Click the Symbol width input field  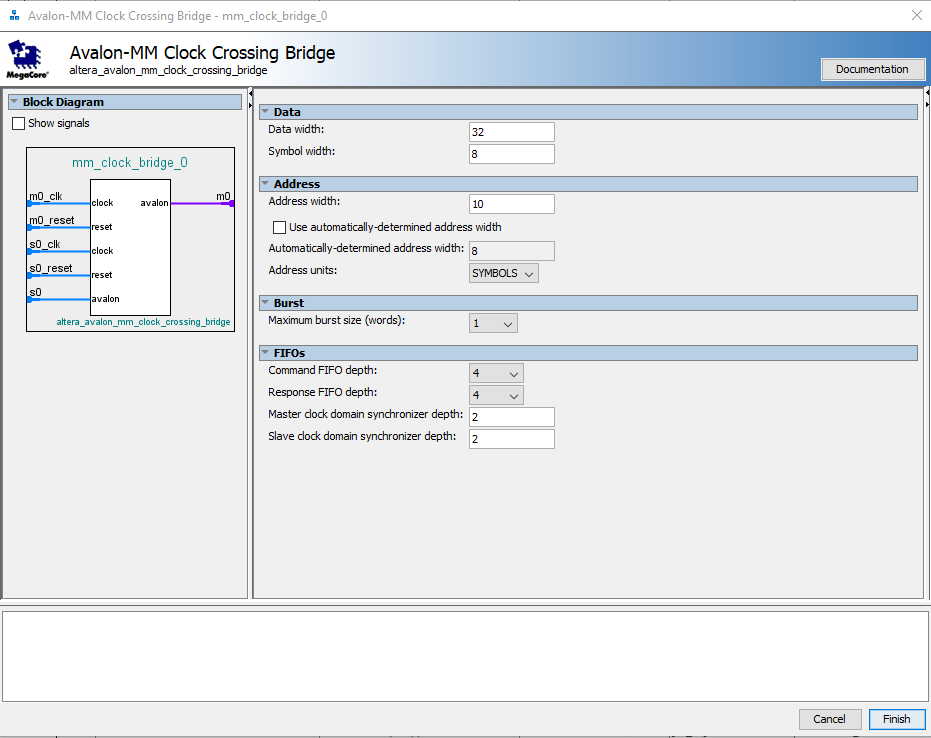tap(511, 154)
